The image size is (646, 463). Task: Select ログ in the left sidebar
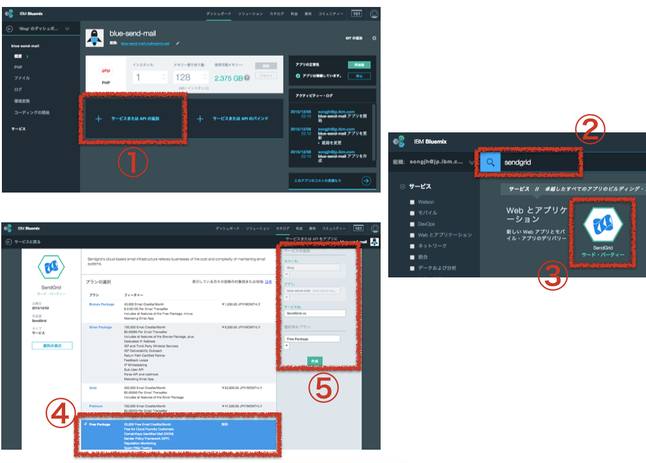click(x=18, y=89)
